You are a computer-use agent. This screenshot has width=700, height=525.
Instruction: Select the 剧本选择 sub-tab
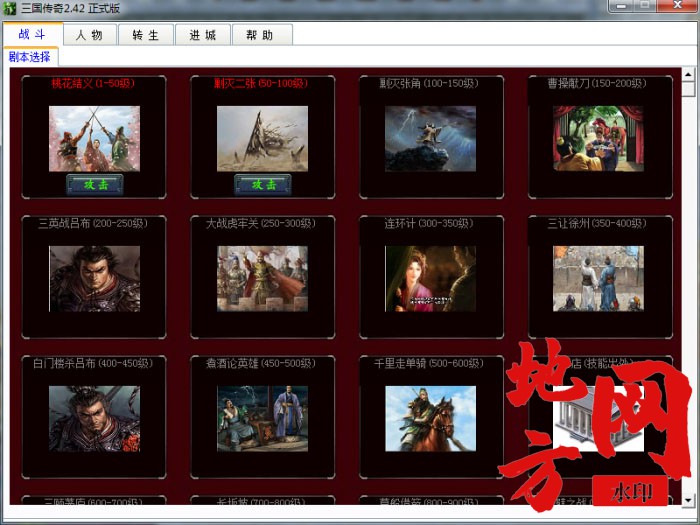point(30,57)
